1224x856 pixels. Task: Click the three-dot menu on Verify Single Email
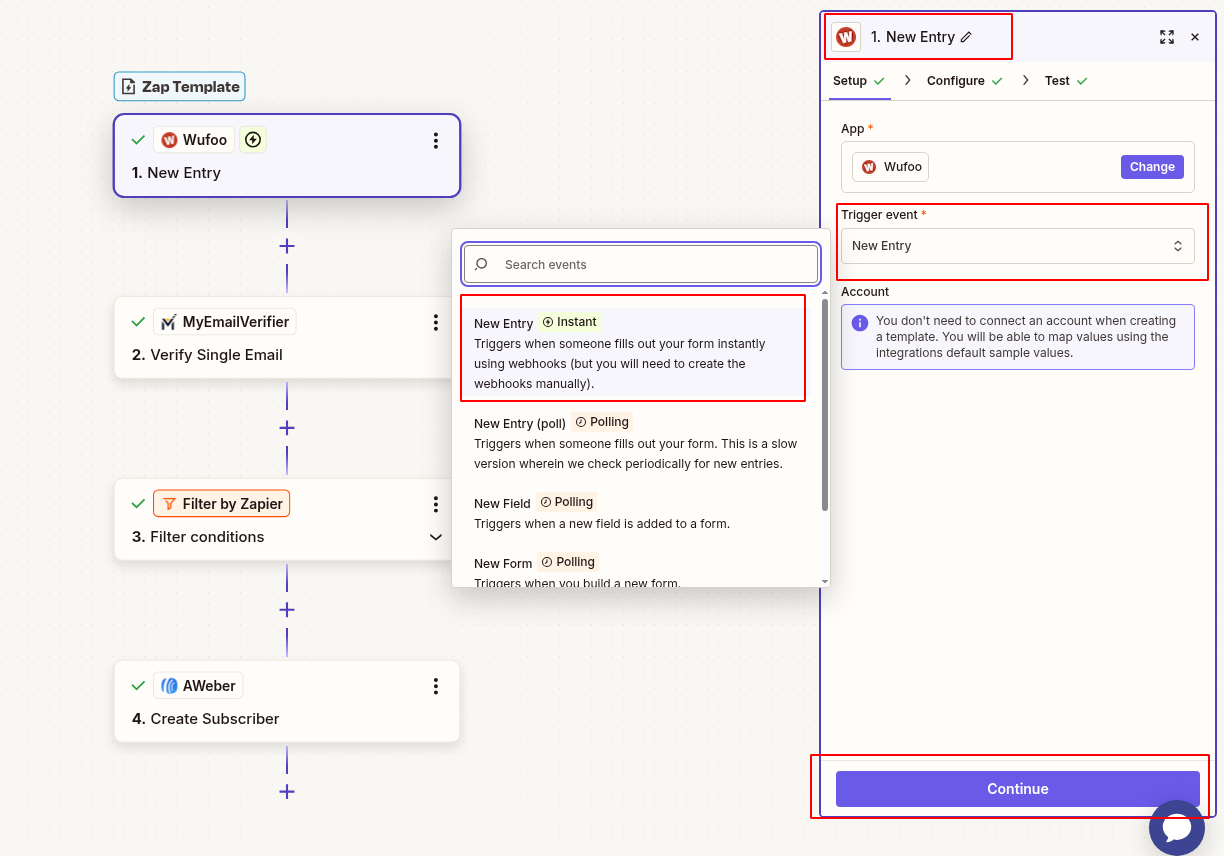pyautogui.click(x=435, y=322)
